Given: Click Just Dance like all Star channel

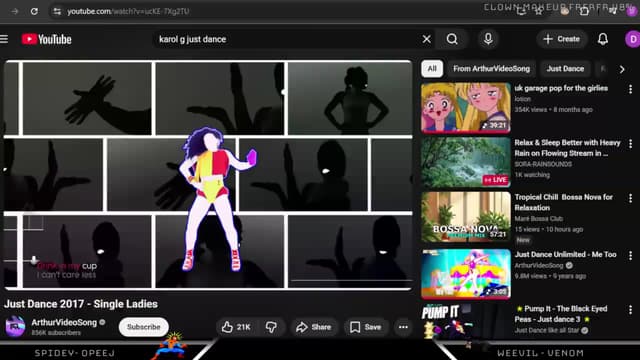Looking at the screenshot, I should (547, 330).
